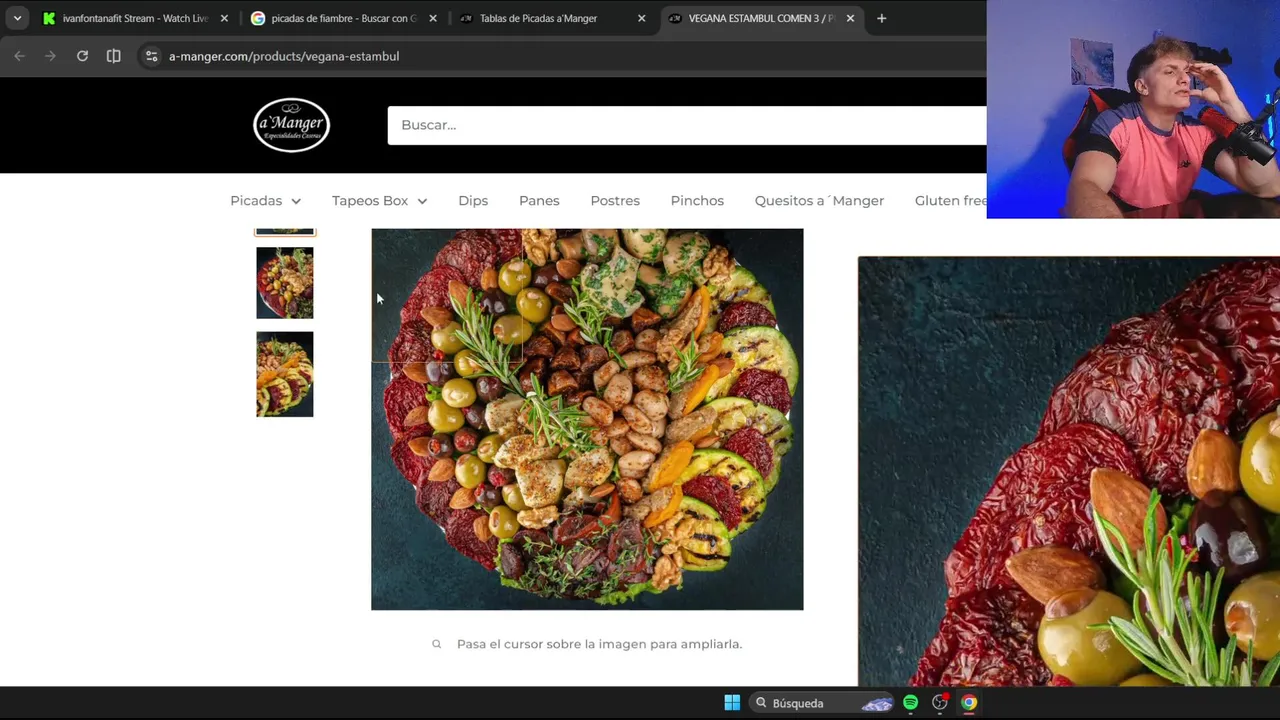The width and height of the screenshot is (1280, 720).
Task: Open the Gluten free category
Action: click(950, 201)
